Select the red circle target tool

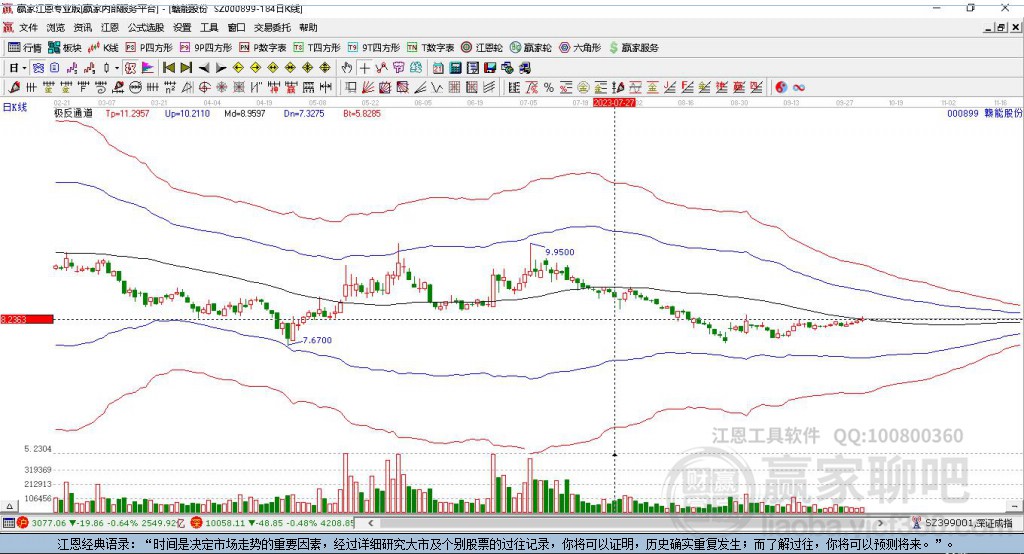coord(204,87)
